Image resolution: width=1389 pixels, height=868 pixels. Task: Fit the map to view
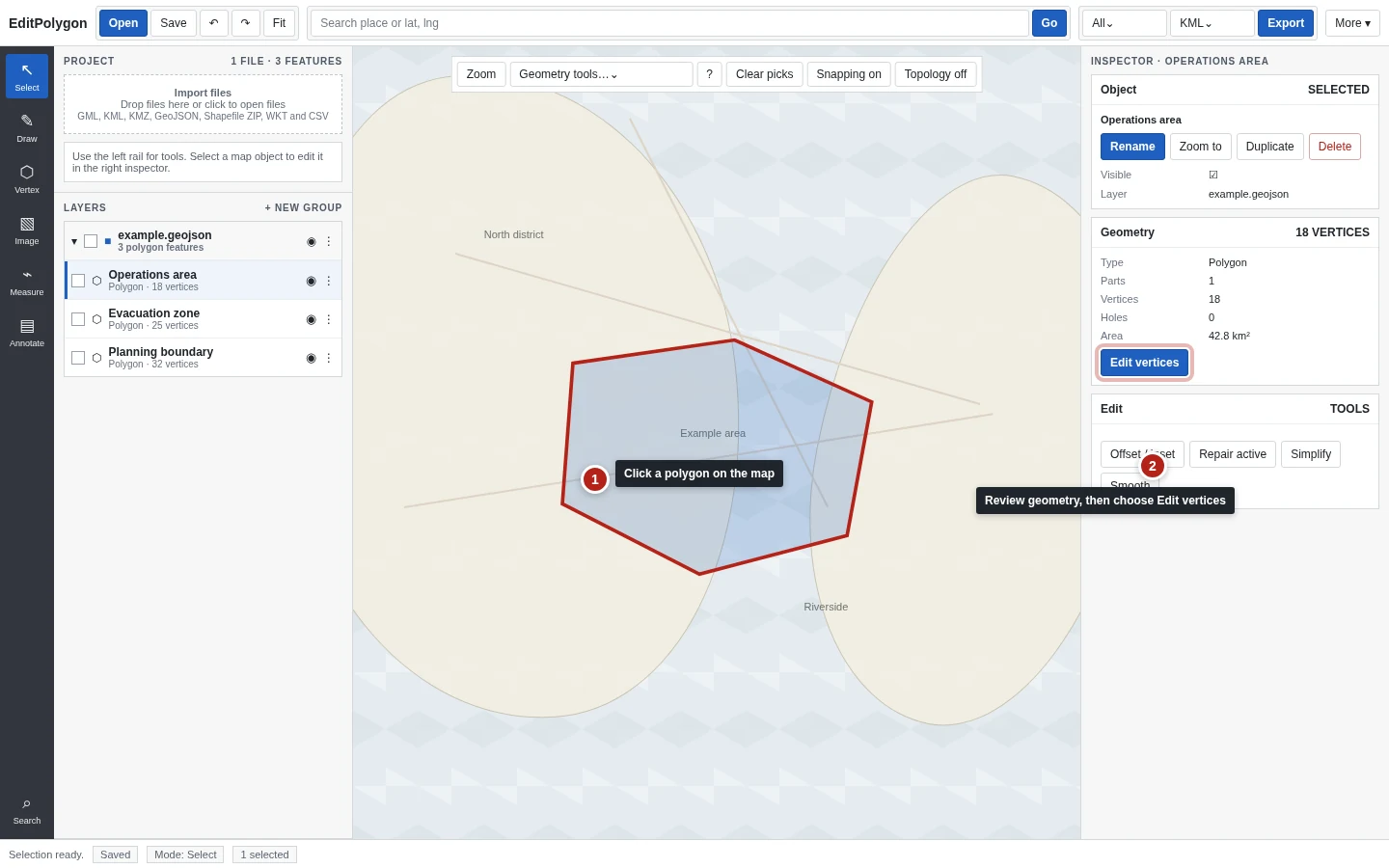279,23
